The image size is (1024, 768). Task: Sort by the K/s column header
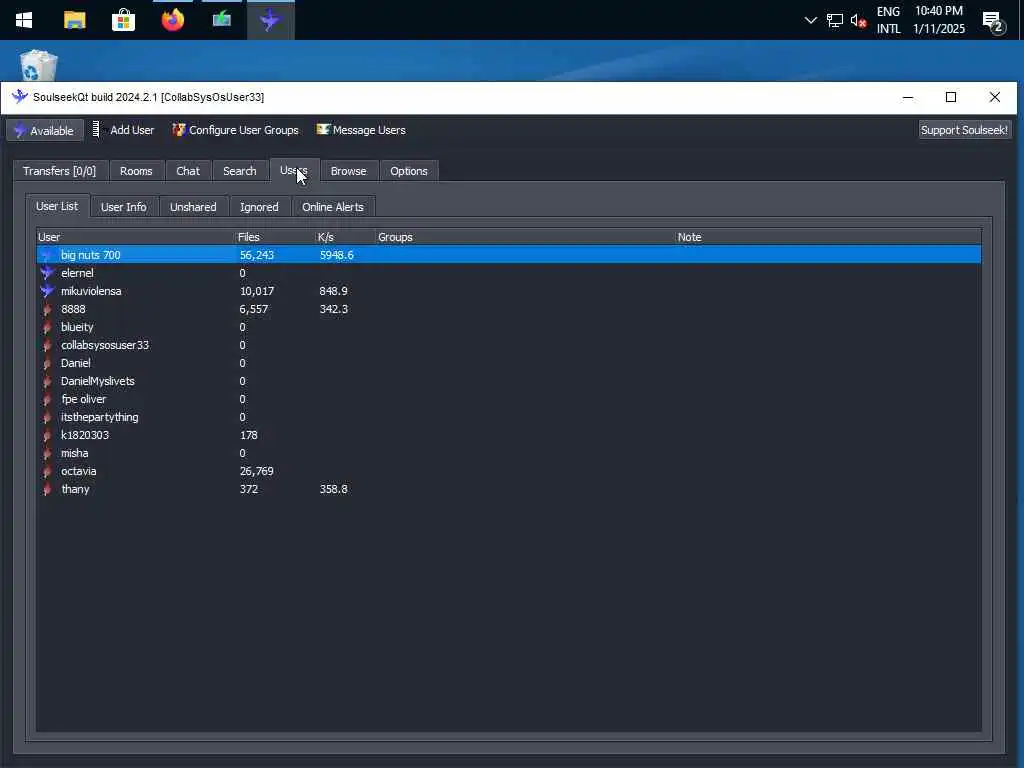[x=345, y=237]
